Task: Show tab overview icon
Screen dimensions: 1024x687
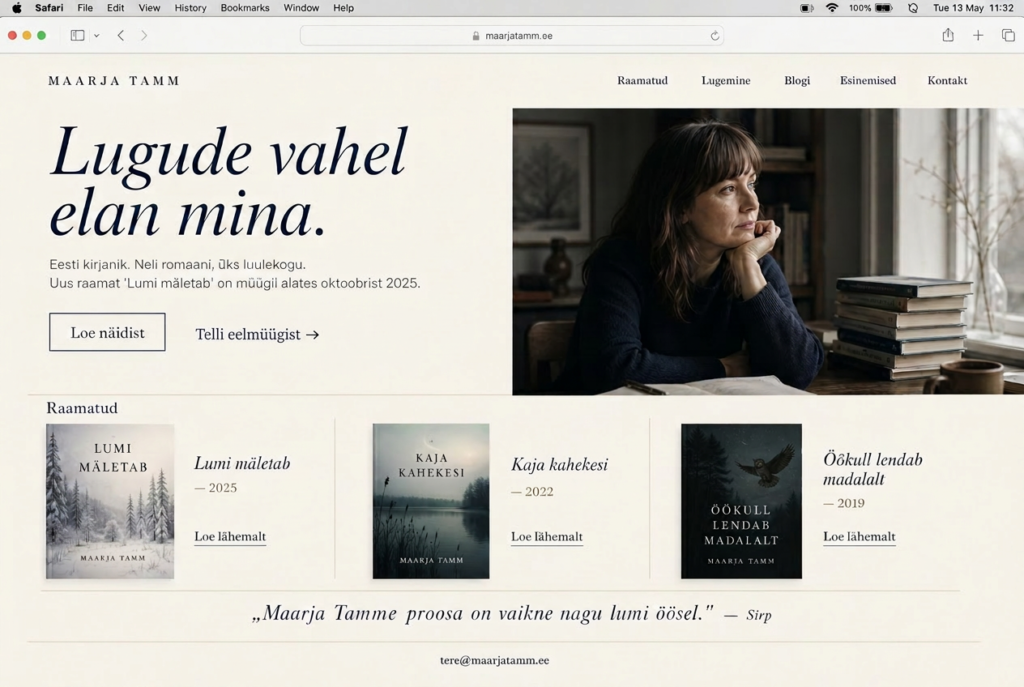Action: pyautogui.click(x=1008, y=35)
